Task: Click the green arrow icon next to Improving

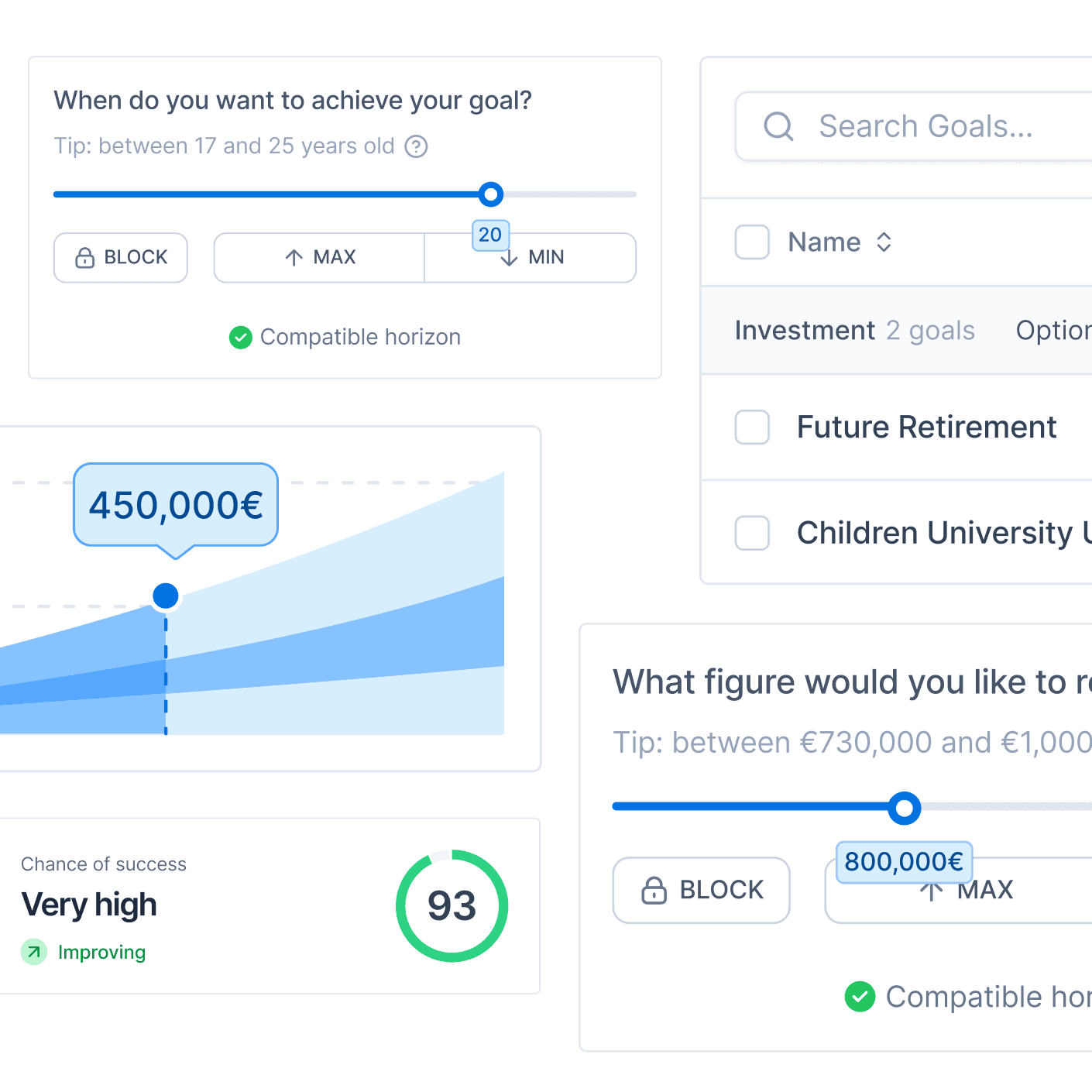Action: pos(33,952)
